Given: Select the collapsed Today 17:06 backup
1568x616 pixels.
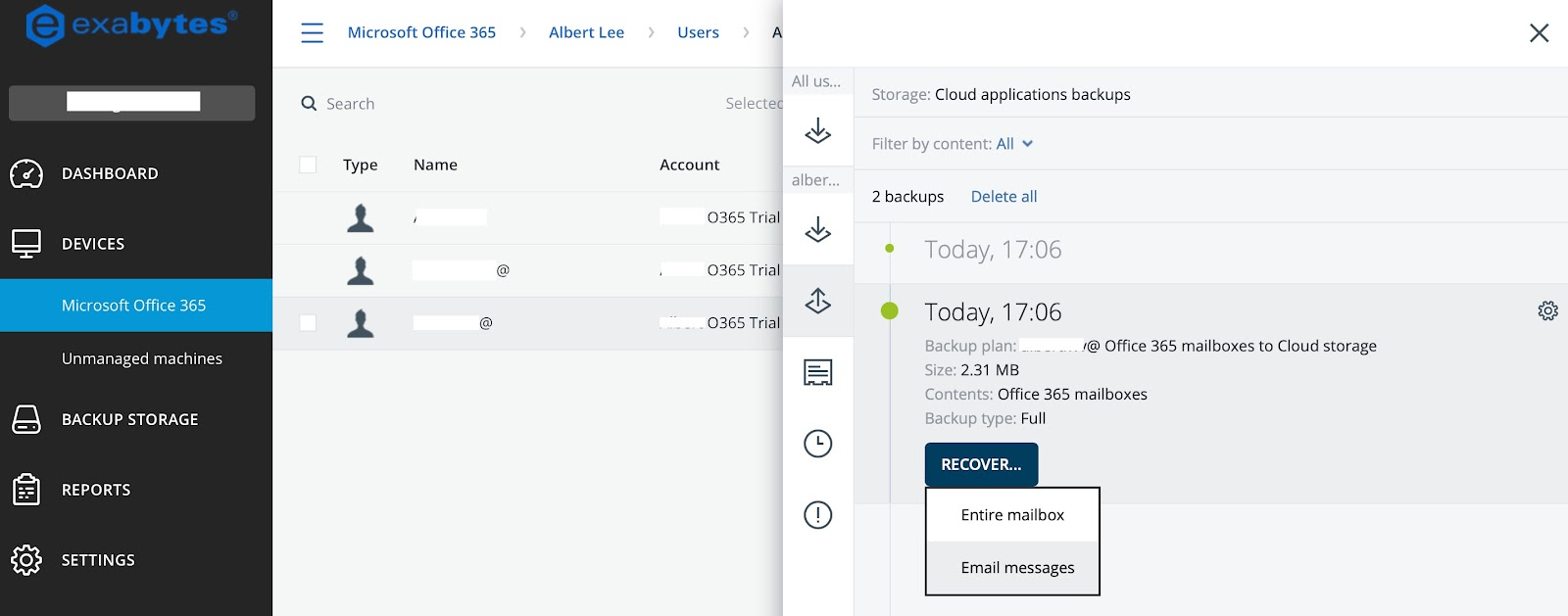Looking at the screenshot, I should pos(993,250).
